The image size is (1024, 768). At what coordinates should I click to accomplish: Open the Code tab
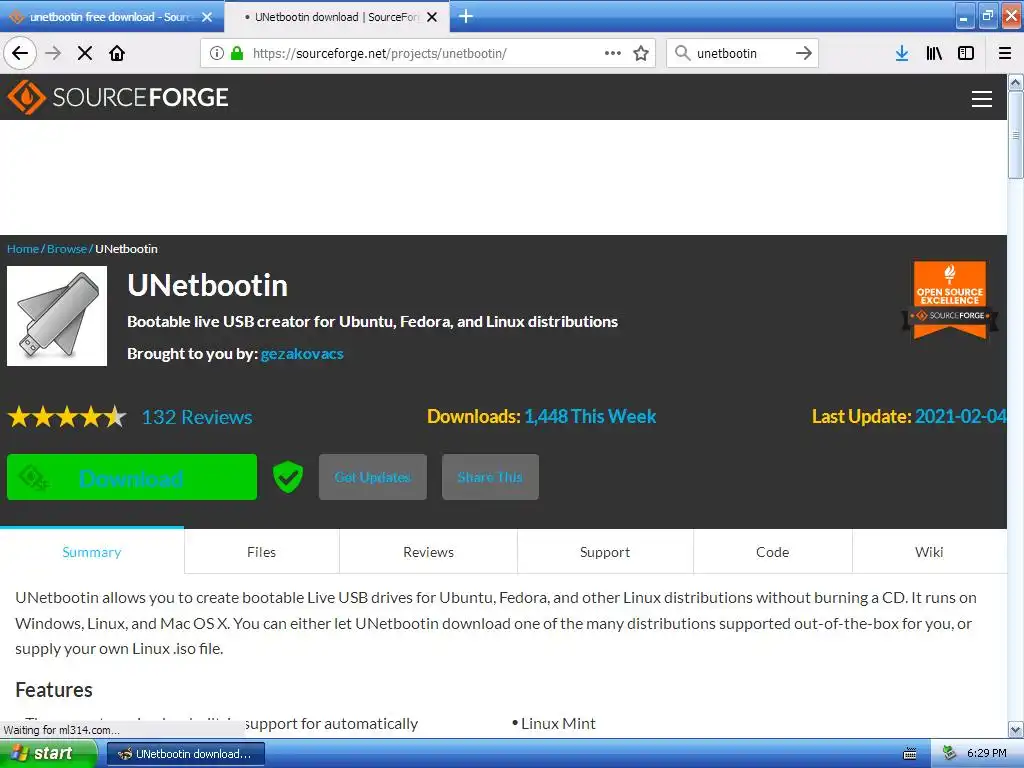click(773, 552)
